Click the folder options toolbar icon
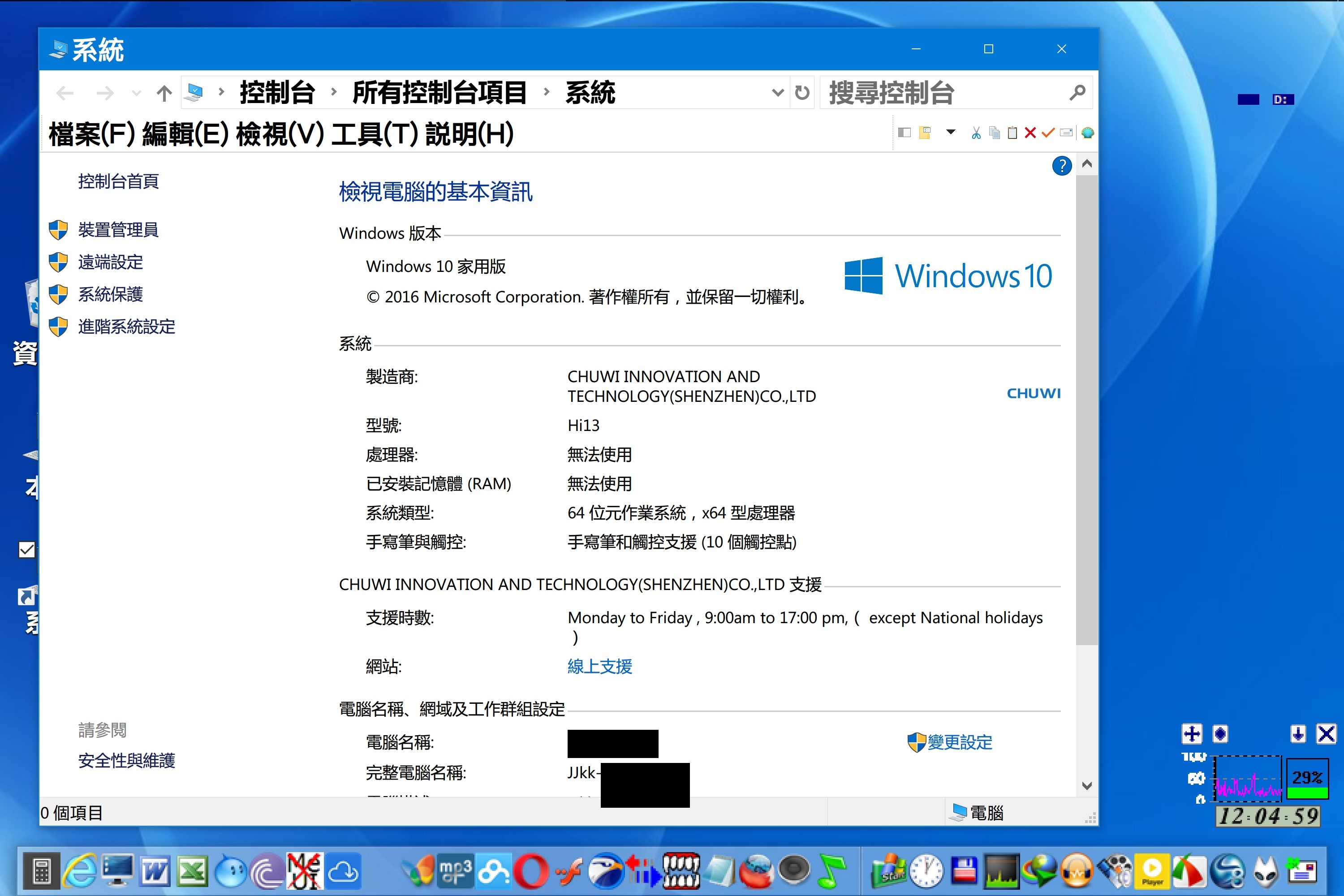The width and height of the screenshot is (1344, 896). click(x=925, y=133)
